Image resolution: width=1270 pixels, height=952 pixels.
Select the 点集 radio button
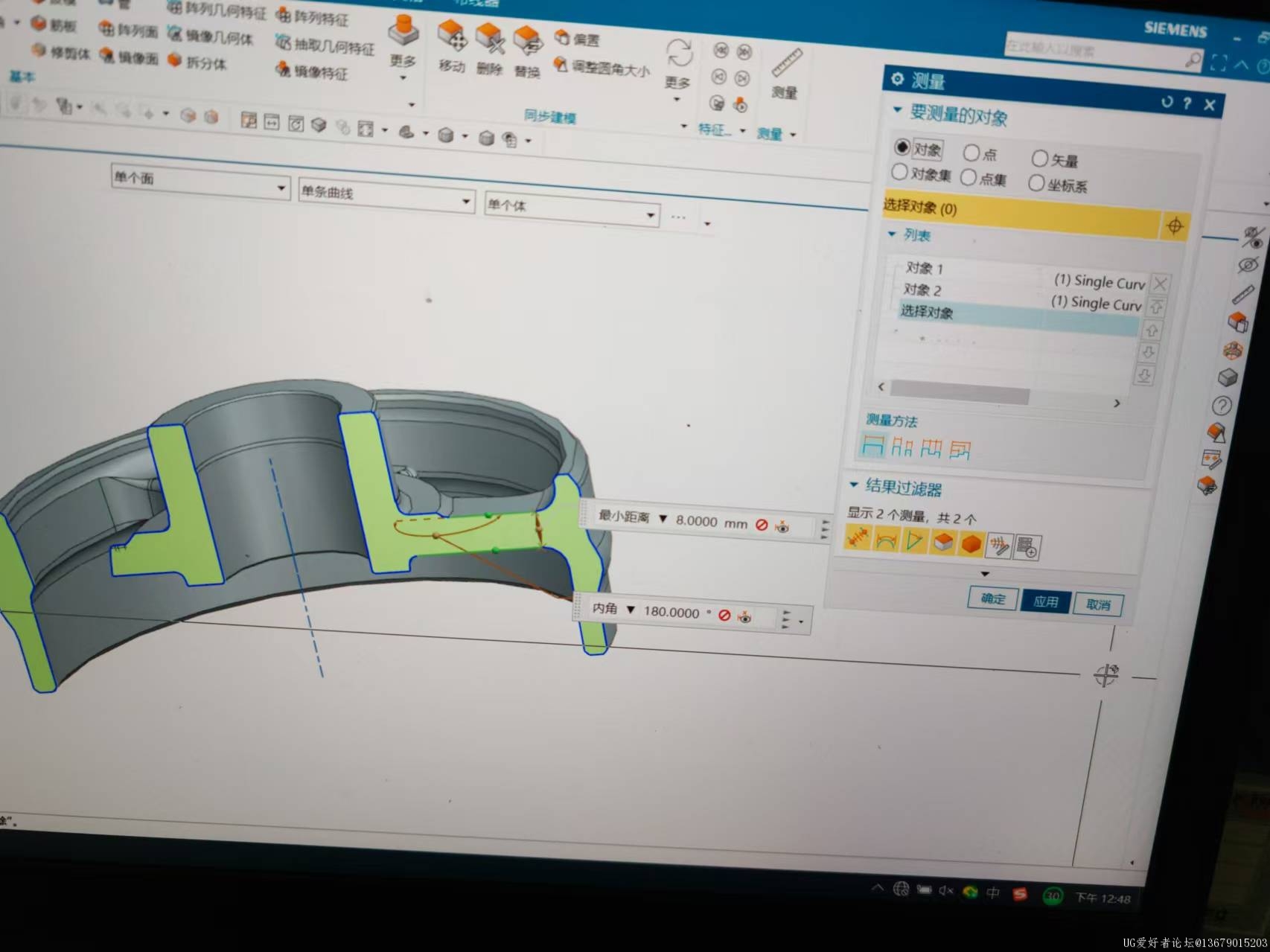(968, 177)
